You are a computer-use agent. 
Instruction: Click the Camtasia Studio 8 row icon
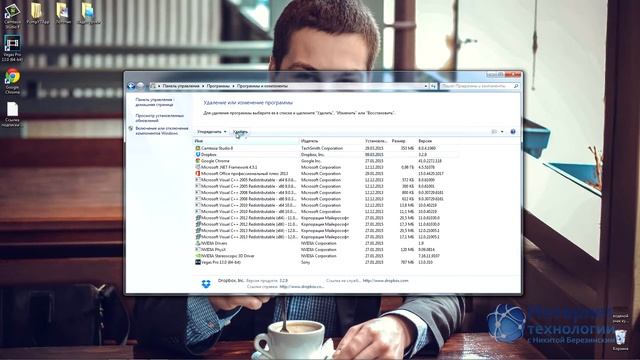198,148
